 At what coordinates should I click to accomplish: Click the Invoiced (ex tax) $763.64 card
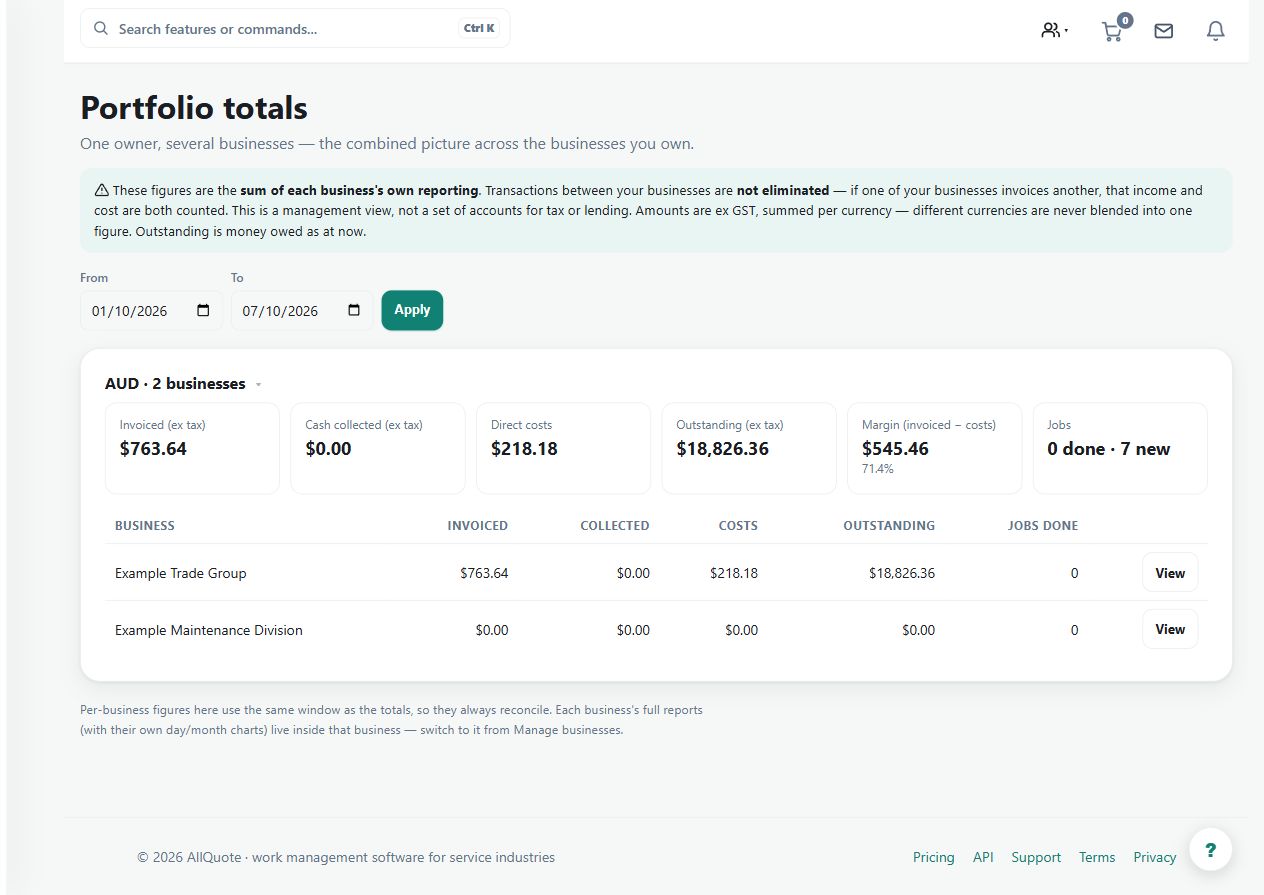click(x=192, y=448)
